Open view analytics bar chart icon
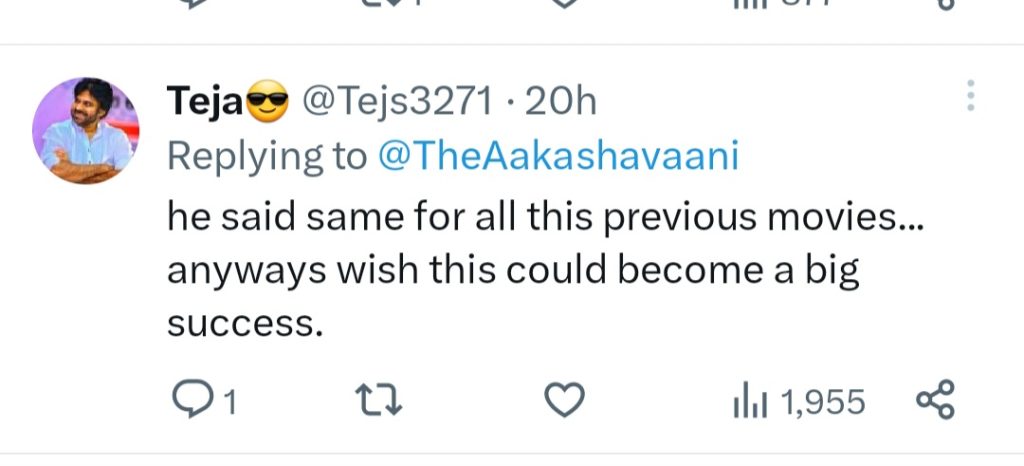Image resolution: width=1024 pixels, height=466 pixels. (x=750, y=402)
